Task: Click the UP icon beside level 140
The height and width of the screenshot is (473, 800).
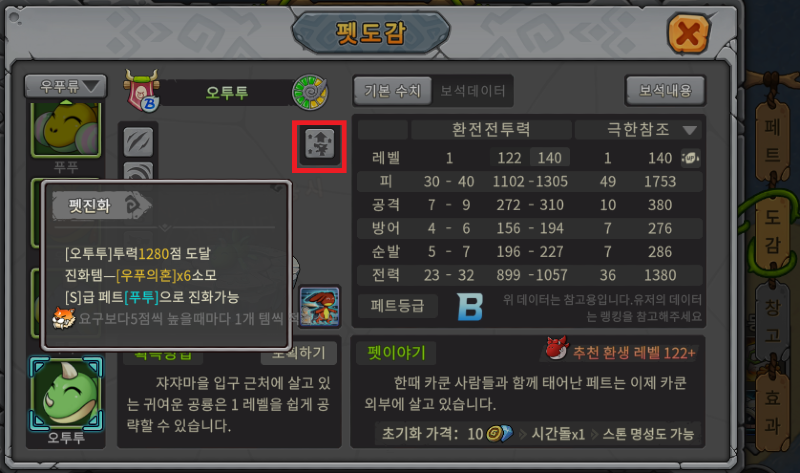Action: (x=690, y=158)
